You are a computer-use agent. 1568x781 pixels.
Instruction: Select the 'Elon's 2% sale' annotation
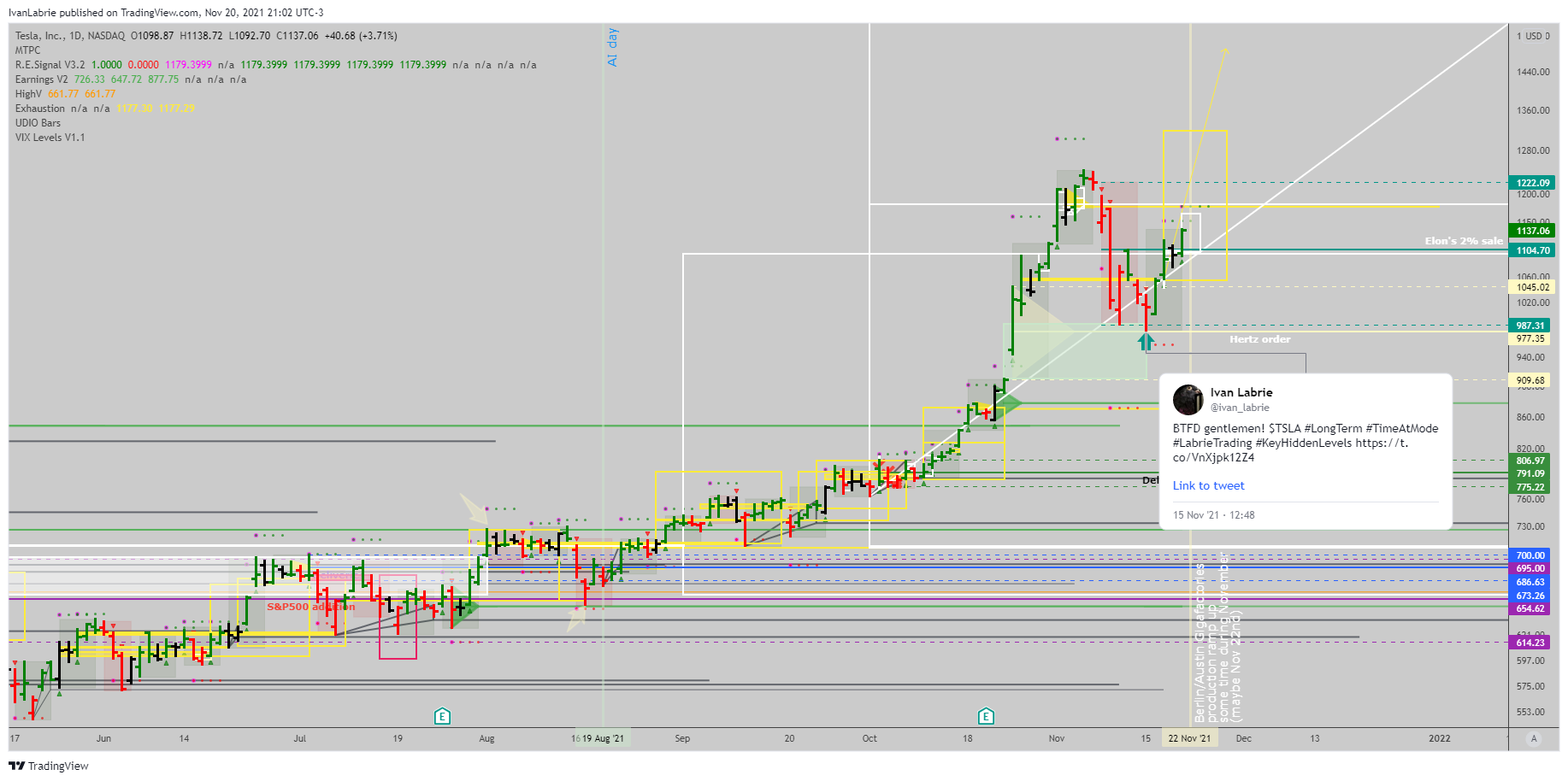coord(1464,241)
